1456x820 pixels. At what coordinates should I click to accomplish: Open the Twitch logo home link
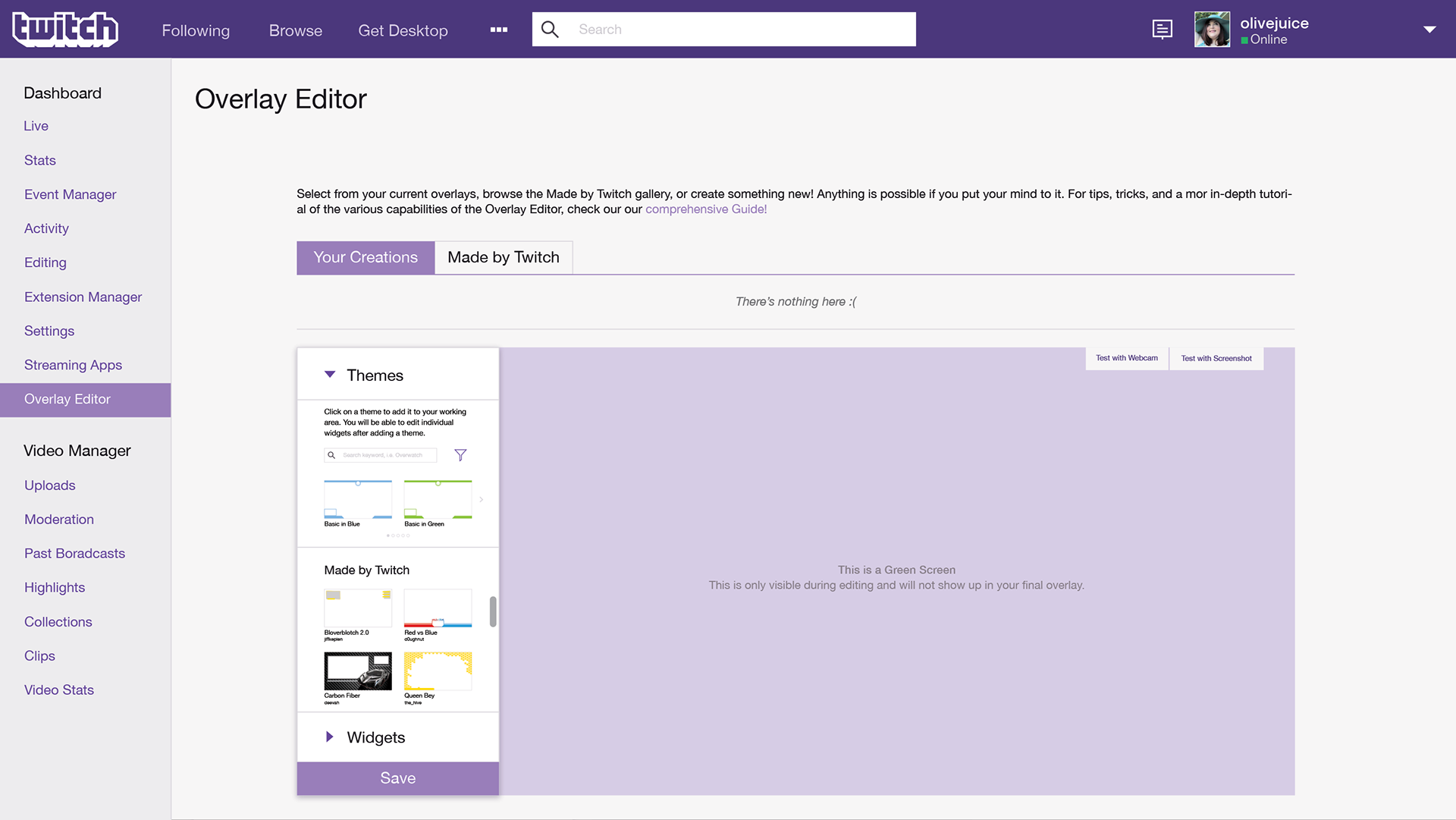coord(65,30)
